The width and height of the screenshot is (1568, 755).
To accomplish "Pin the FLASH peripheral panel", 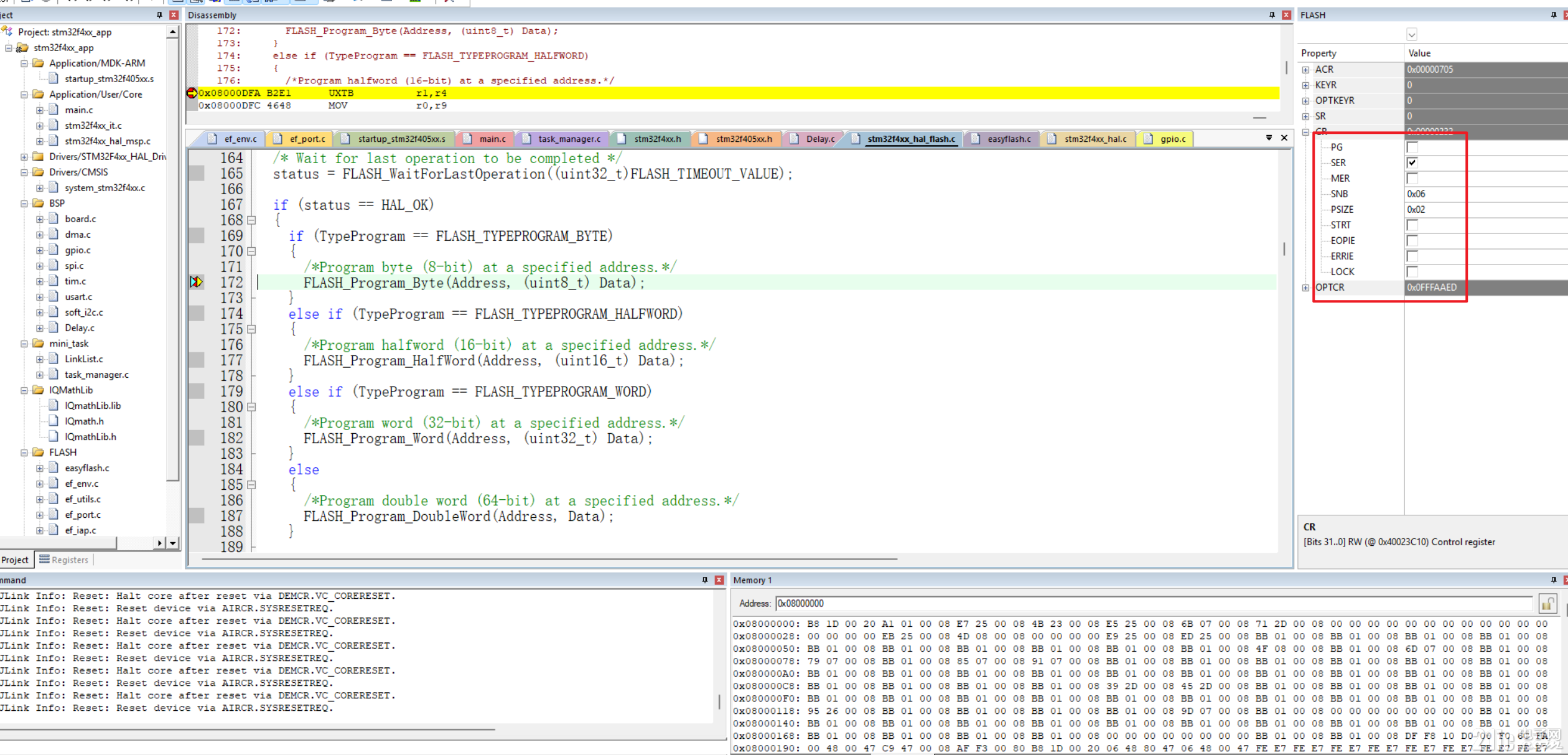I will pyautogui.click(x=1554, y=15).
